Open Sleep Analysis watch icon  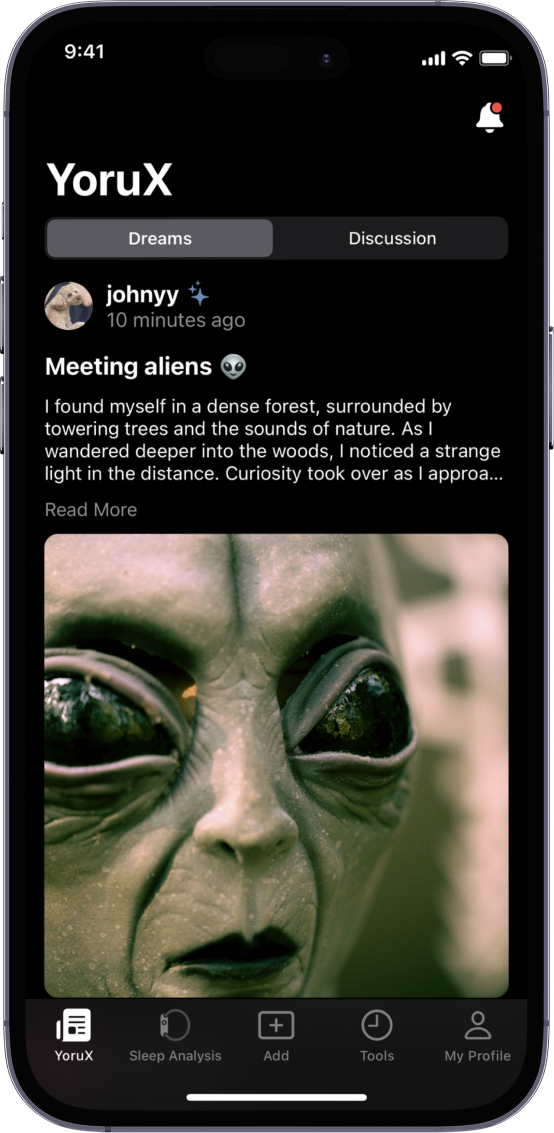coord(175,1025)
